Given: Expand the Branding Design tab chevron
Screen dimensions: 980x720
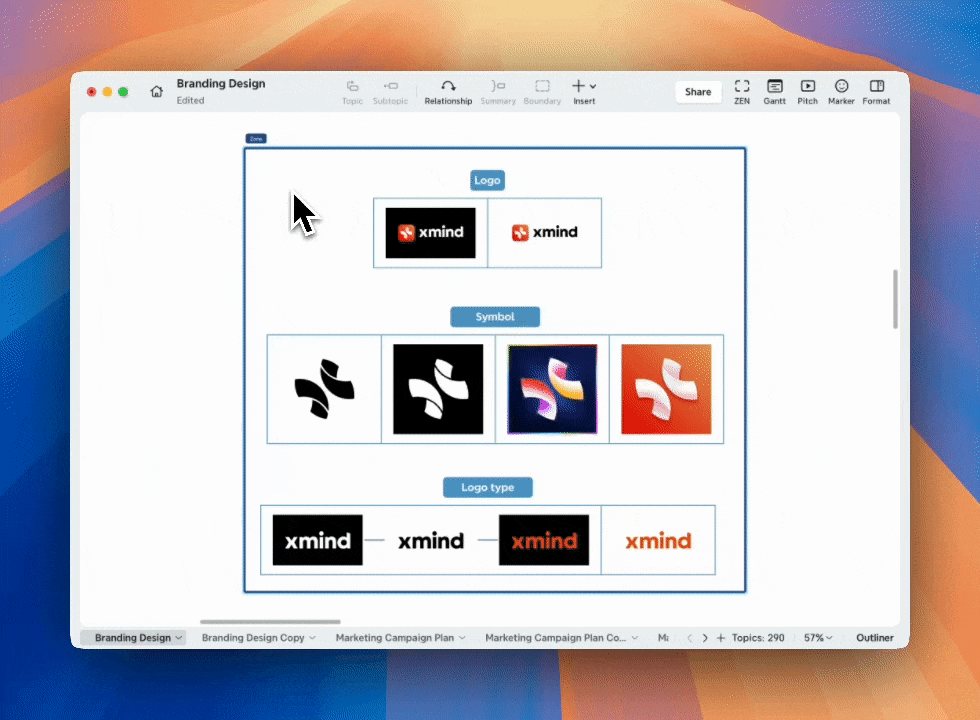Looking at the screenshot, I should pyautogui.click(x=179, y=638).
